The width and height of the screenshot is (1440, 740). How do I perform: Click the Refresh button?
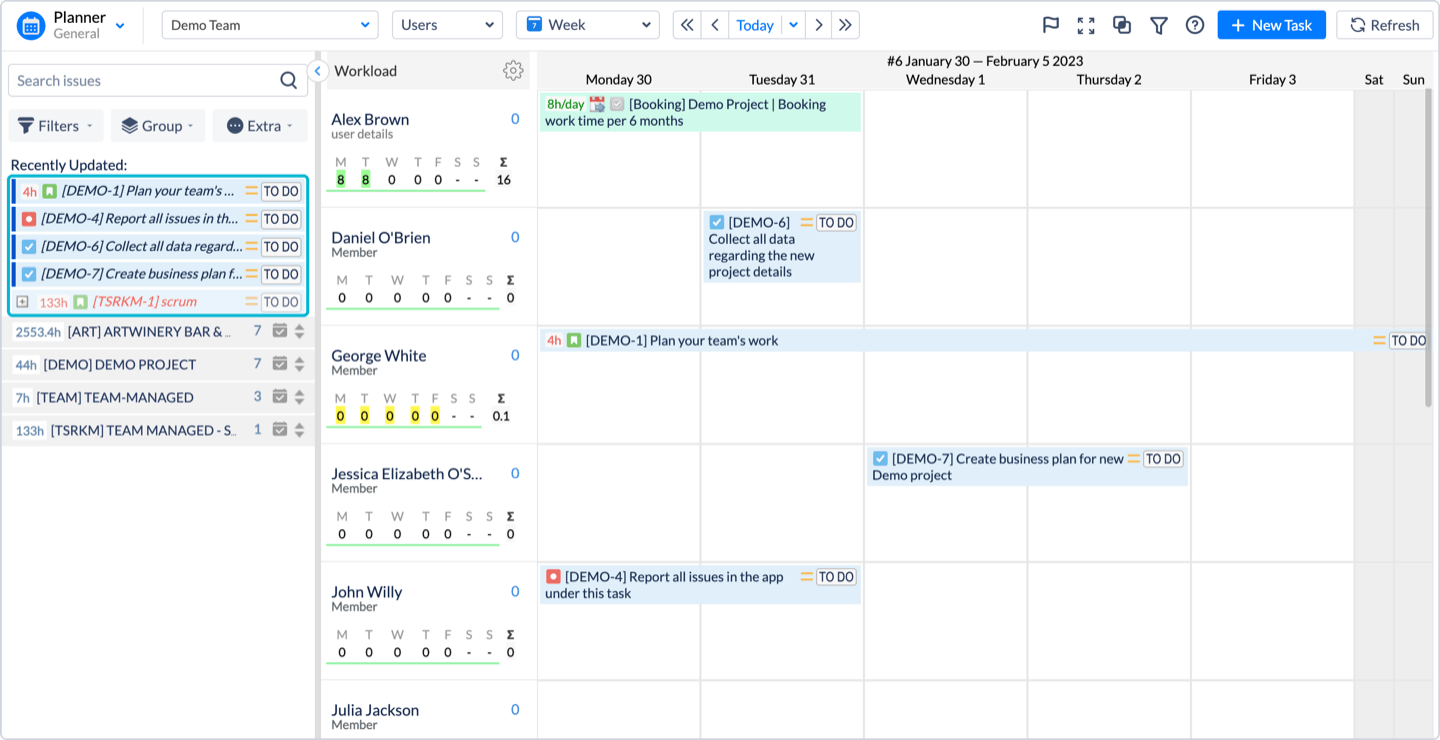coord(1384,24)
